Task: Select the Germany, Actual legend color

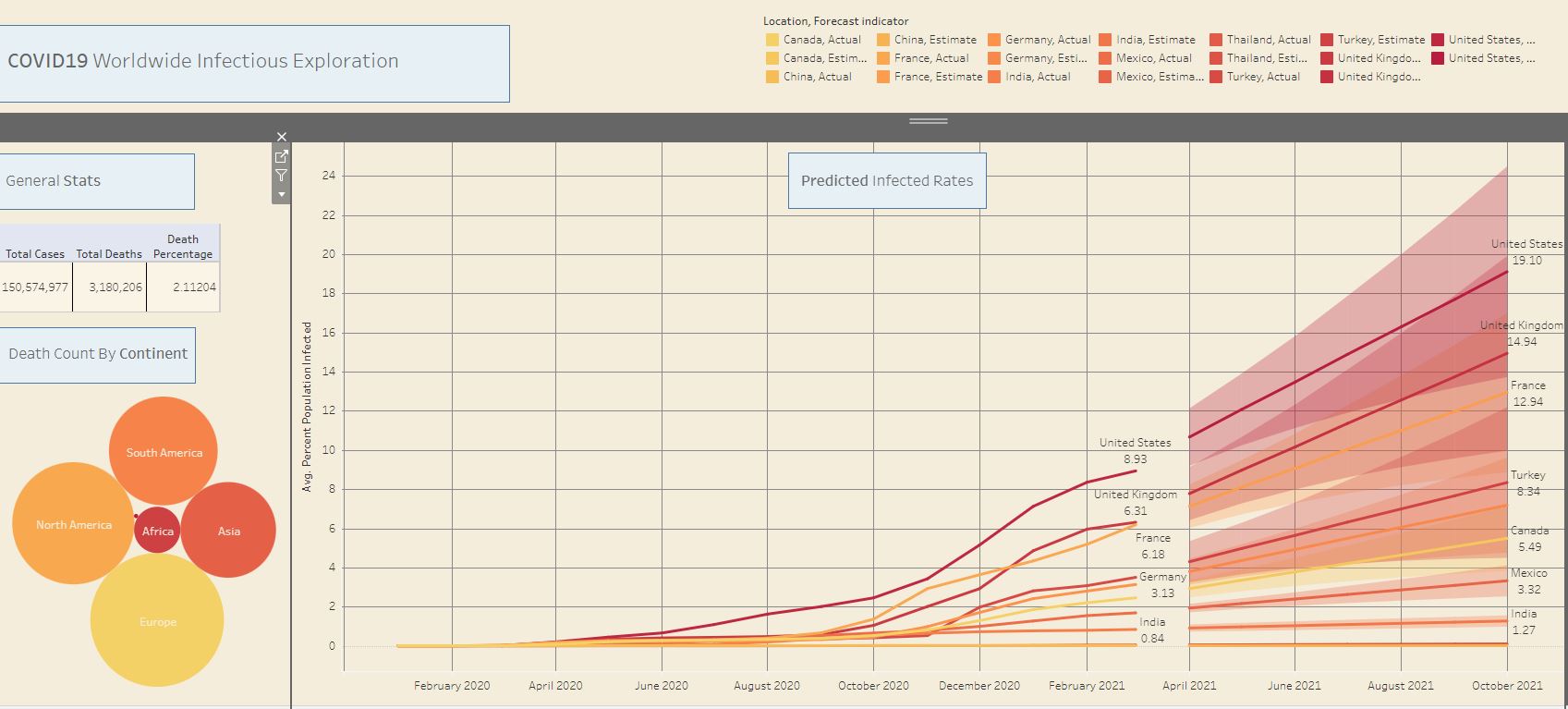Action: 994,40
